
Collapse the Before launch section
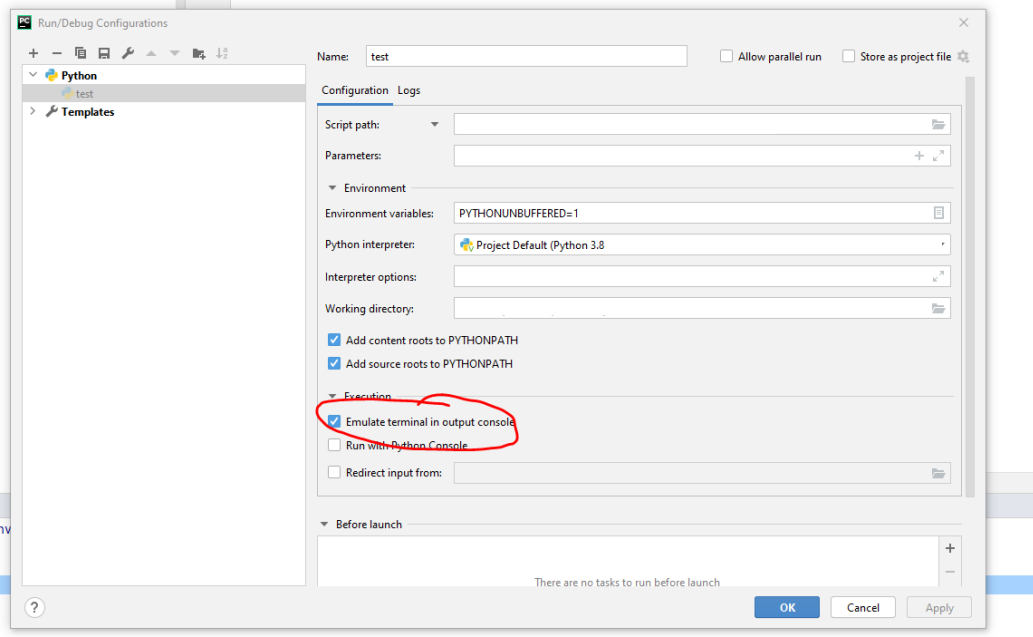pyautogui.click(x=324, y=524)
